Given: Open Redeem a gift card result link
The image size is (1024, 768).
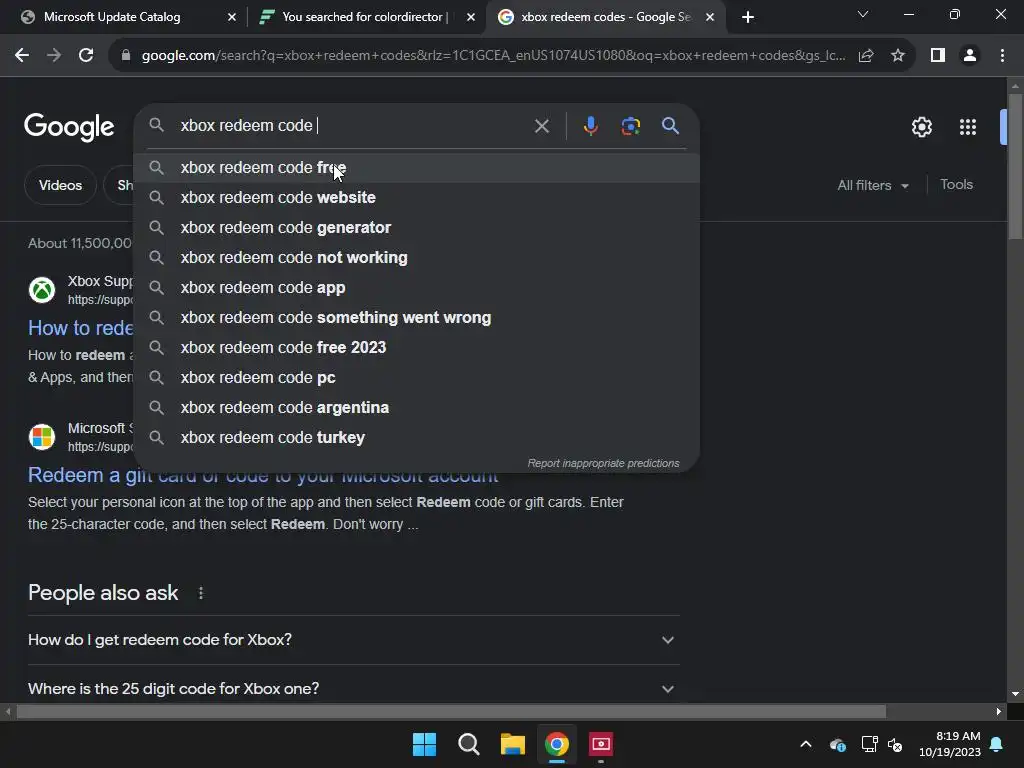Looking at the screenshot, I should point(263,477).
